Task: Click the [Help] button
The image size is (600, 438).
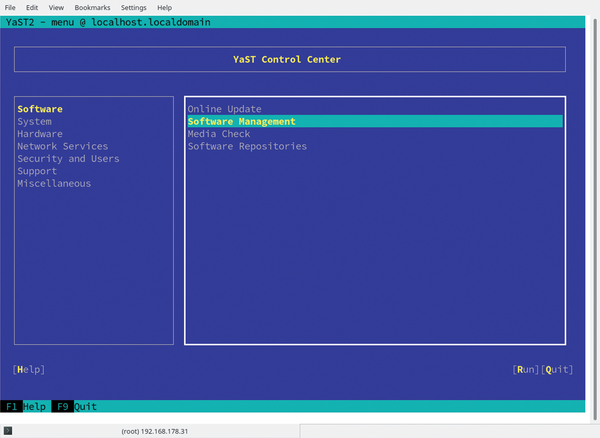Action: pyautogui.click(x=29, y=370)
